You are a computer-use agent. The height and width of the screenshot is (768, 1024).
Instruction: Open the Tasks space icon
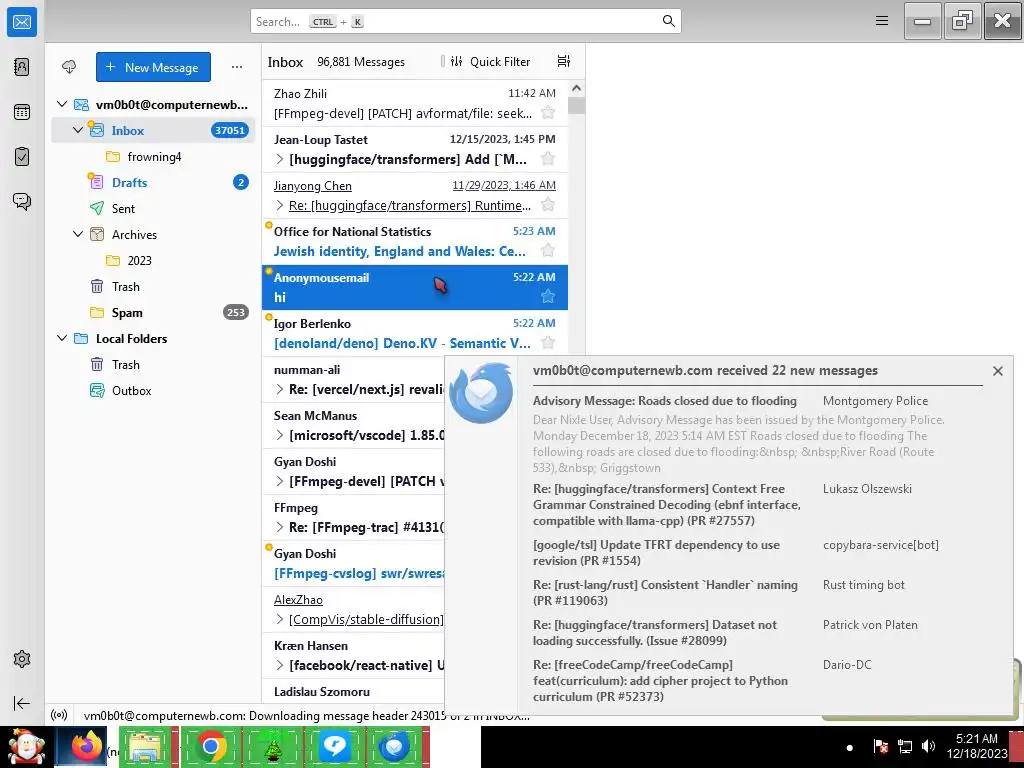(x=22, y=157)
